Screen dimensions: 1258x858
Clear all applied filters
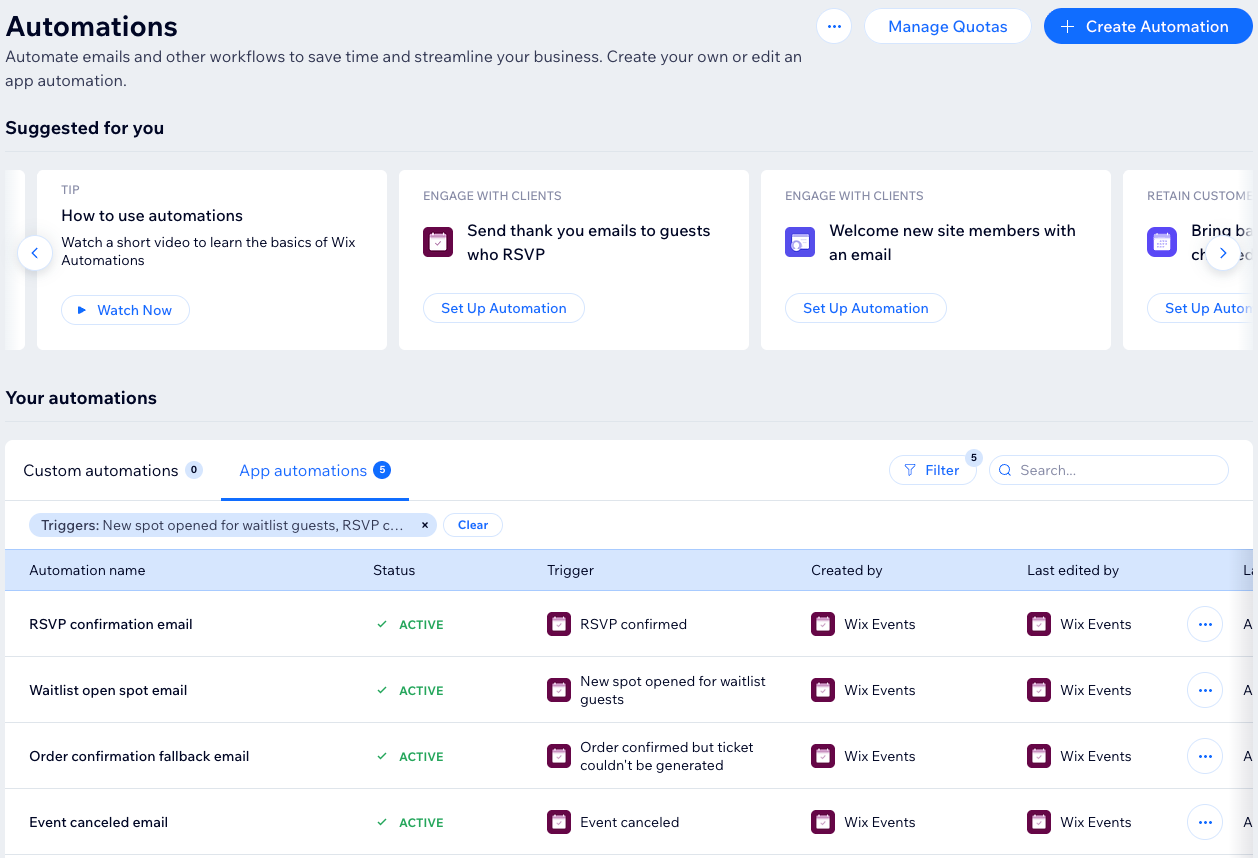click(473, 525)
